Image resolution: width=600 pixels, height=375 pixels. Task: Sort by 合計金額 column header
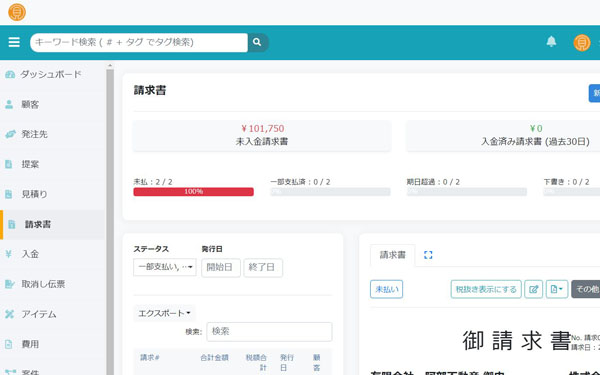214,357
